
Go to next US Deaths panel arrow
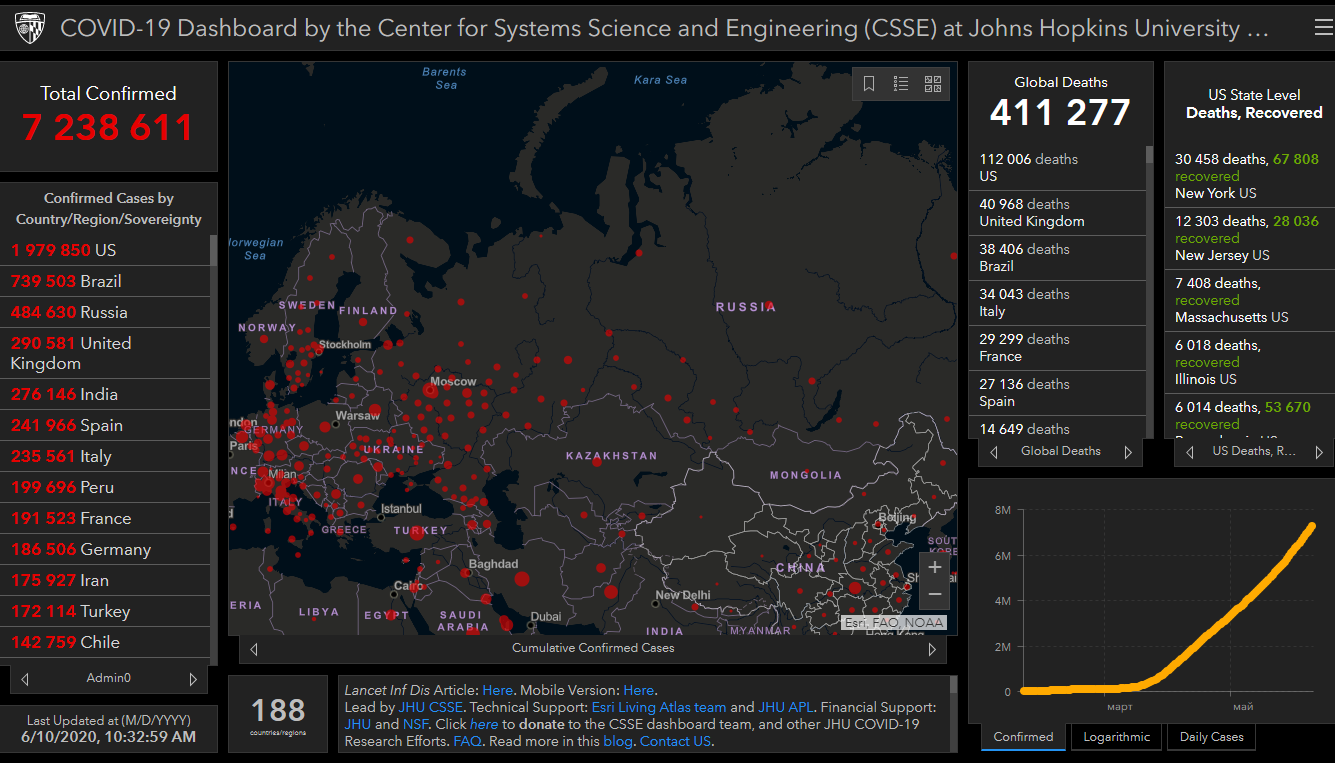pyautogui.click(x=1318, y=452)
